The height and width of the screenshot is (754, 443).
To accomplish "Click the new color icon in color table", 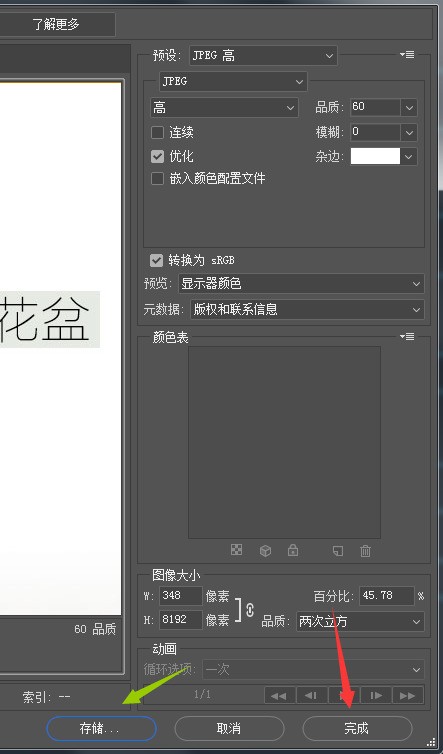I will (x=338, y=551).
